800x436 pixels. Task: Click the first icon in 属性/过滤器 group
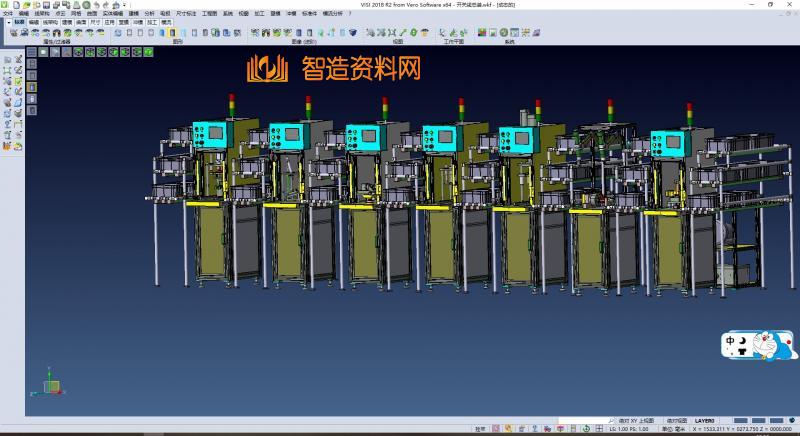pos(13,33)
